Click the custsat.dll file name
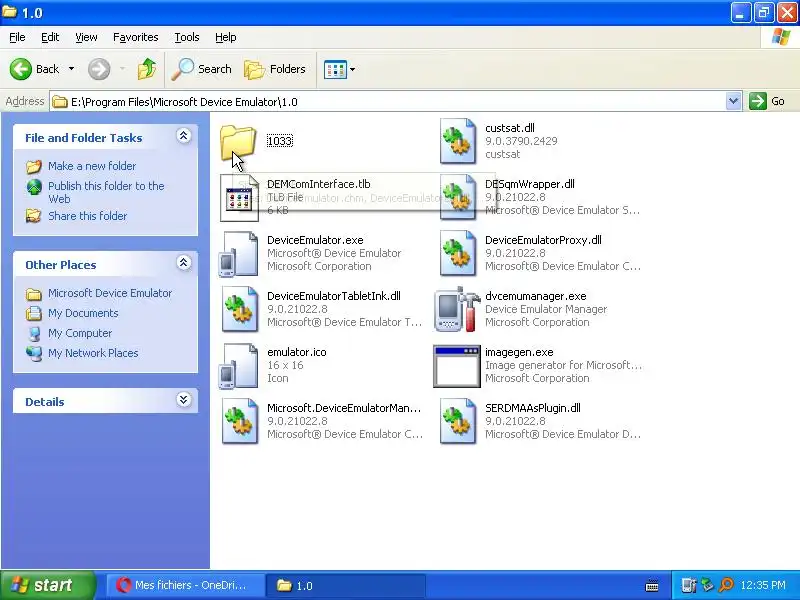Image resolution: width=800 pixels, height=600 pixels. coord(510,128)
